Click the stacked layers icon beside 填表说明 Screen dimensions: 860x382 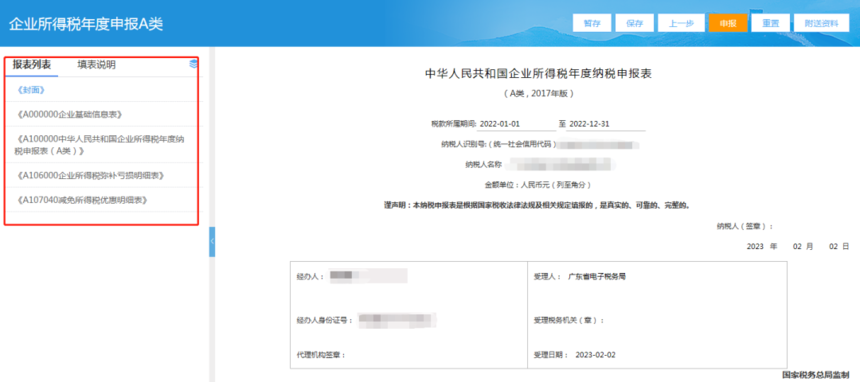point(193,64)
